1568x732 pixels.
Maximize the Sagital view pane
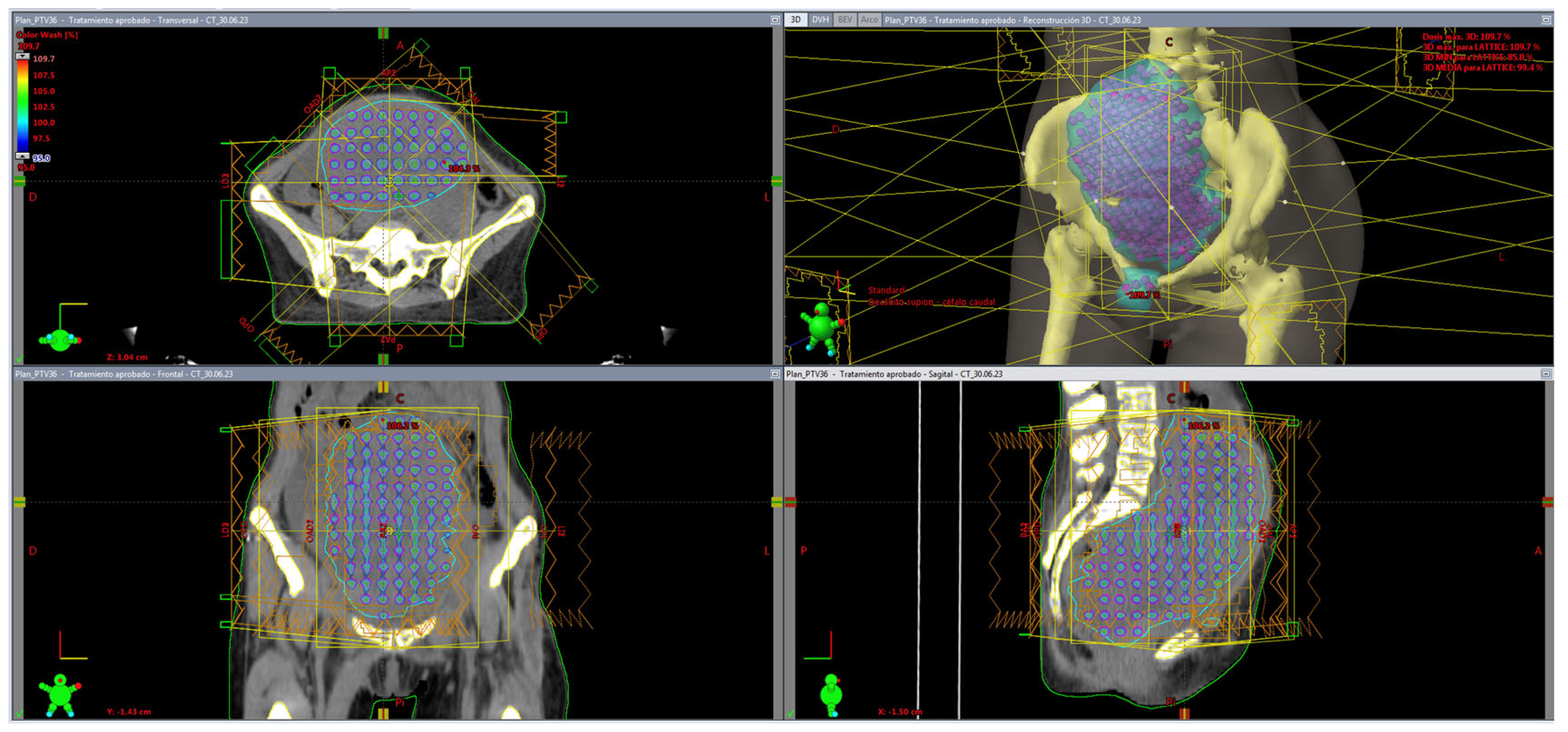click(x=1546, y=374)
